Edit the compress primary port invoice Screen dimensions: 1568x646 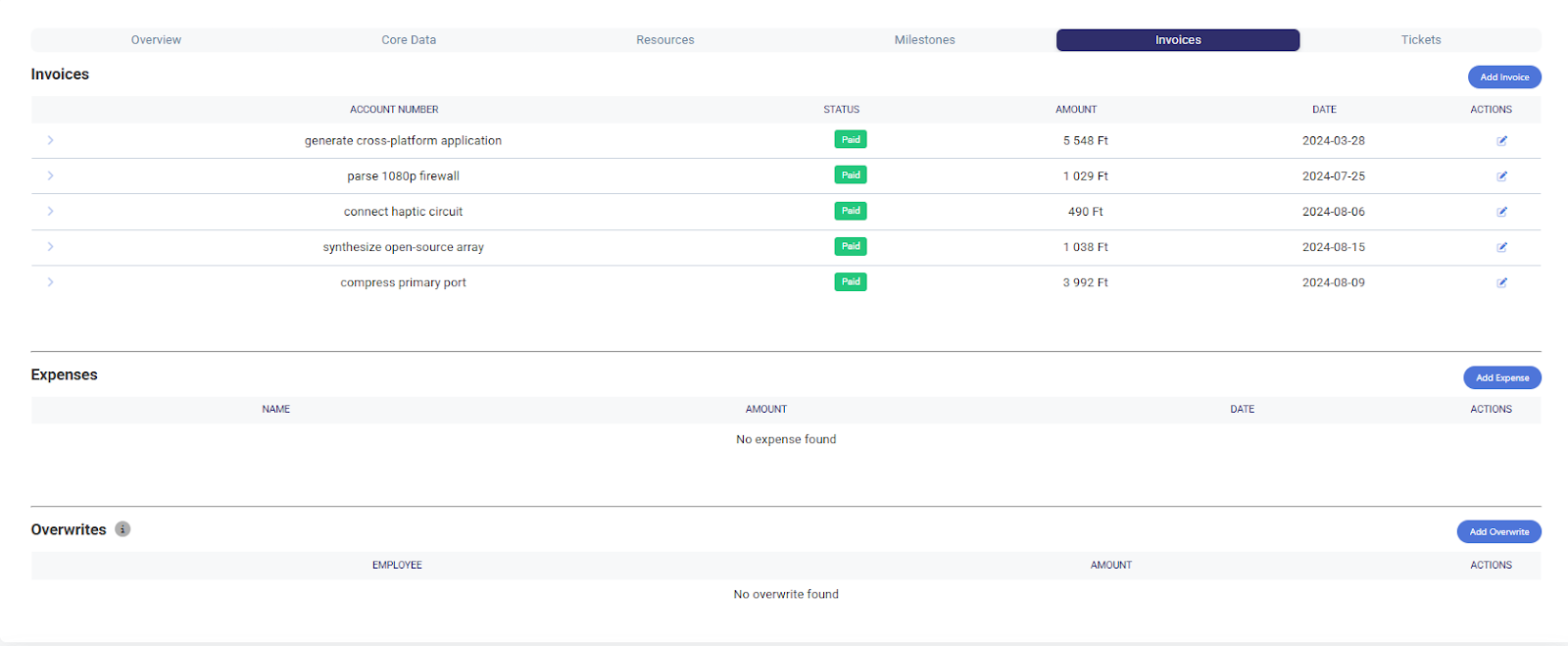[x=1501, y=282]
